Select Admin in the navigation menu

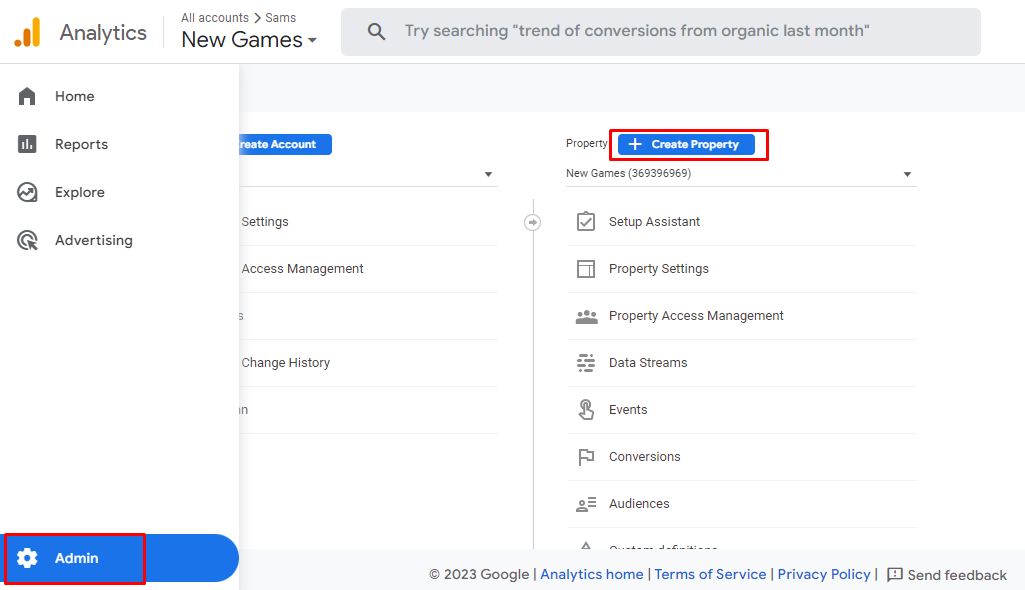click(x=119, y=558)
